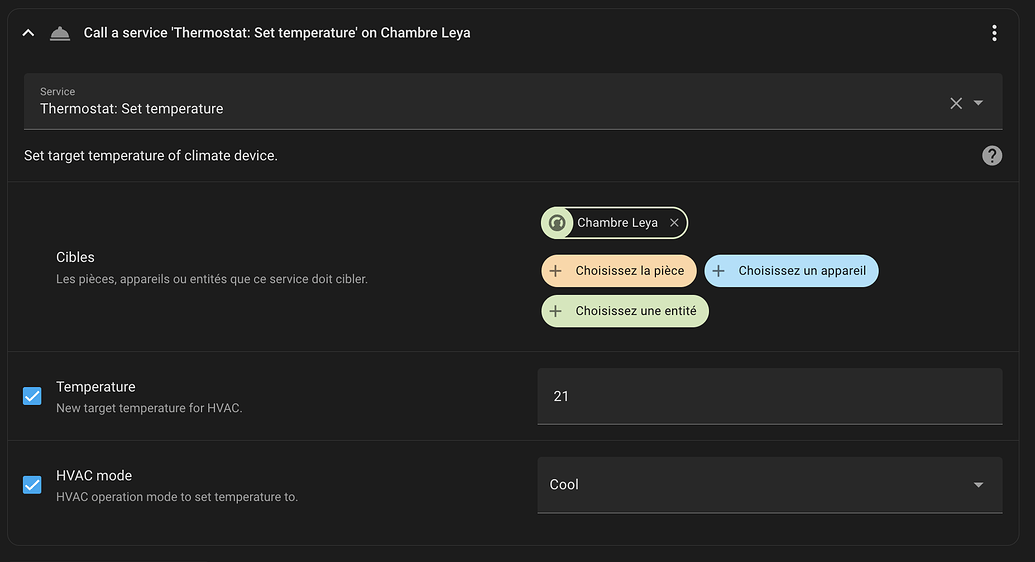Click the 'Cibles' label
1035x562 pixels.
tap(75, 258)
